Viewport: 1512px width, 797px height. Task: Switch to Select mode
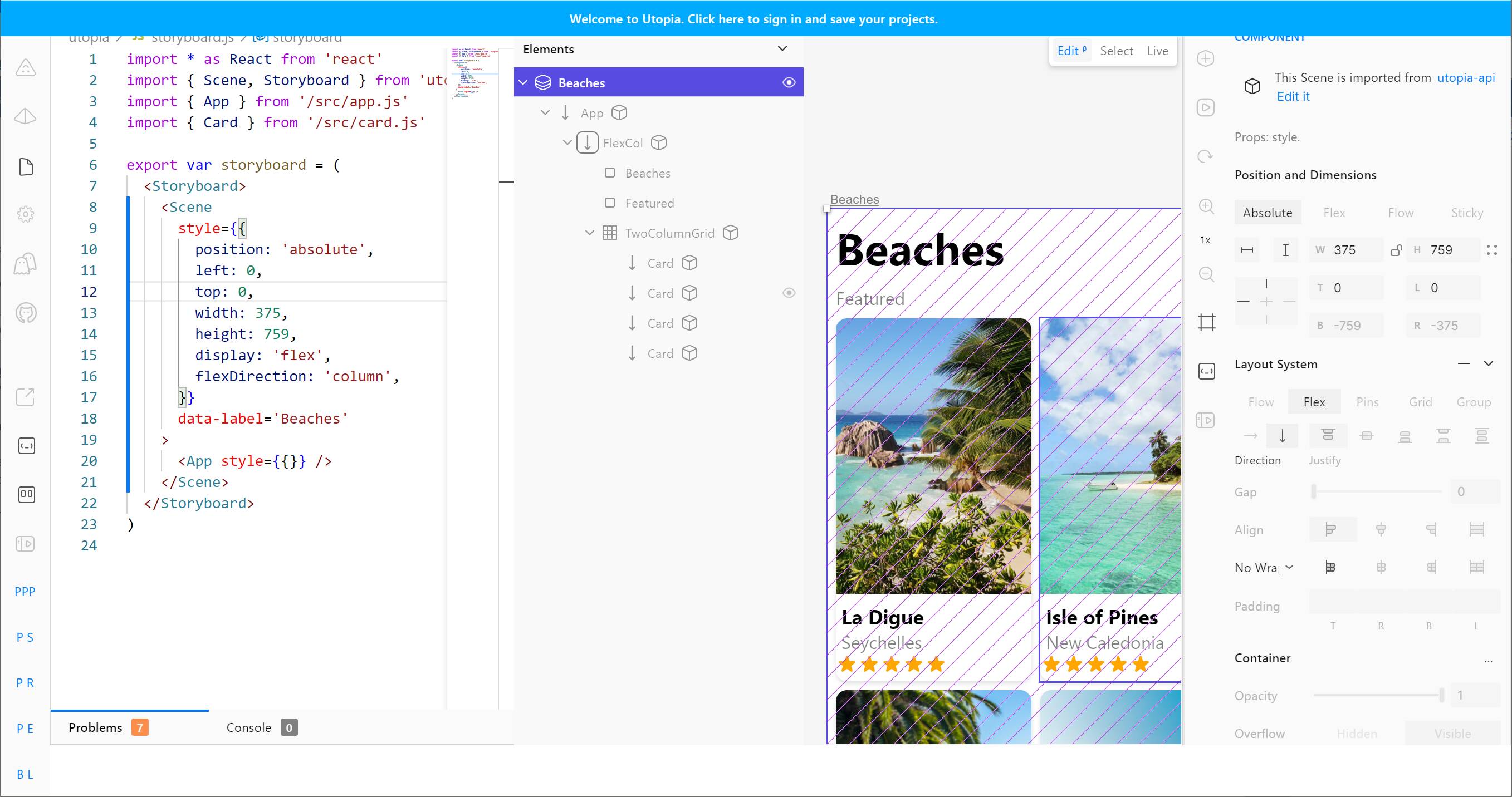(1117, 51)
